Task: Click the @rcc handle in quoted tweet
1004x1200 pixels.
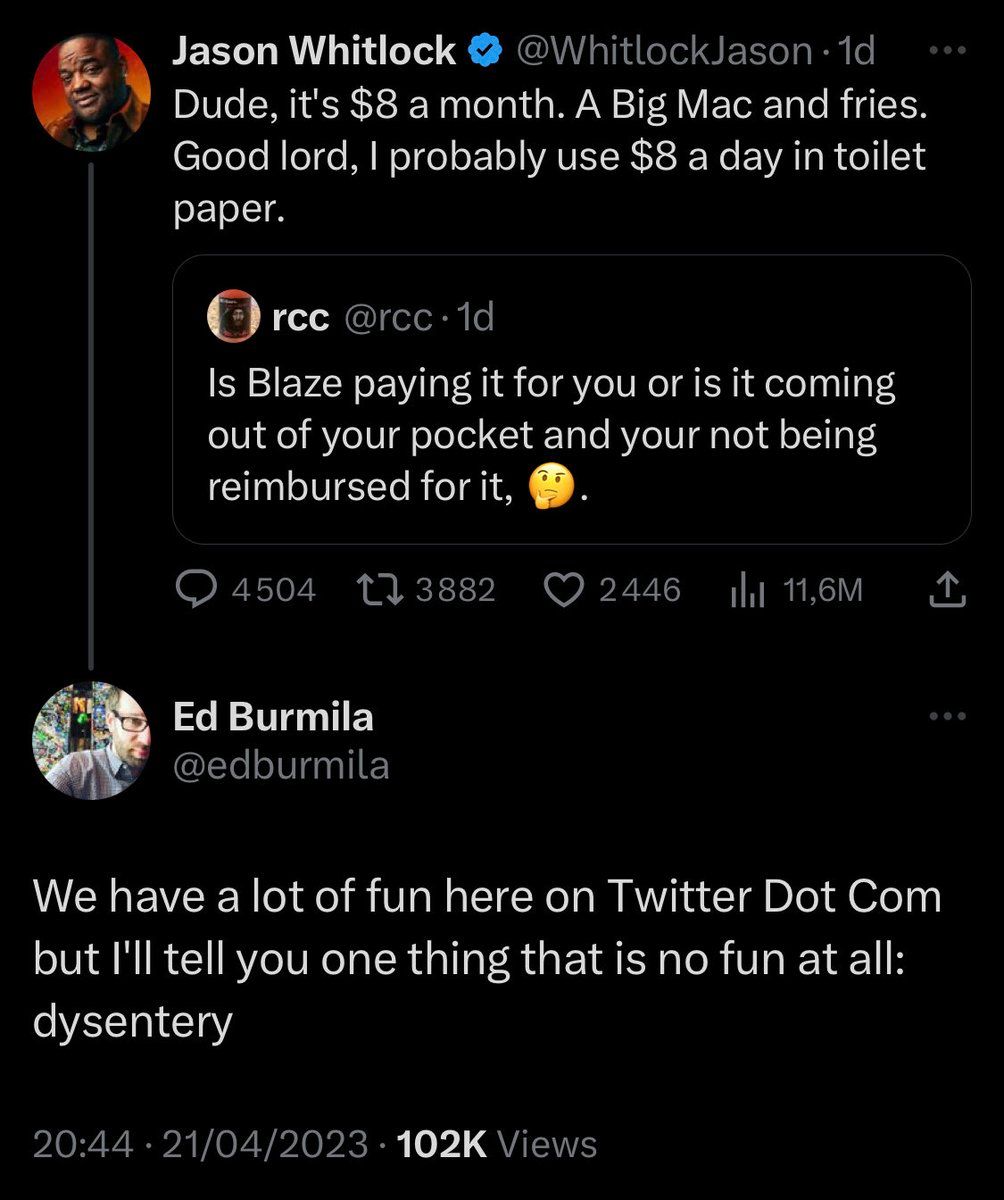Action: click(x=387, y=317)
